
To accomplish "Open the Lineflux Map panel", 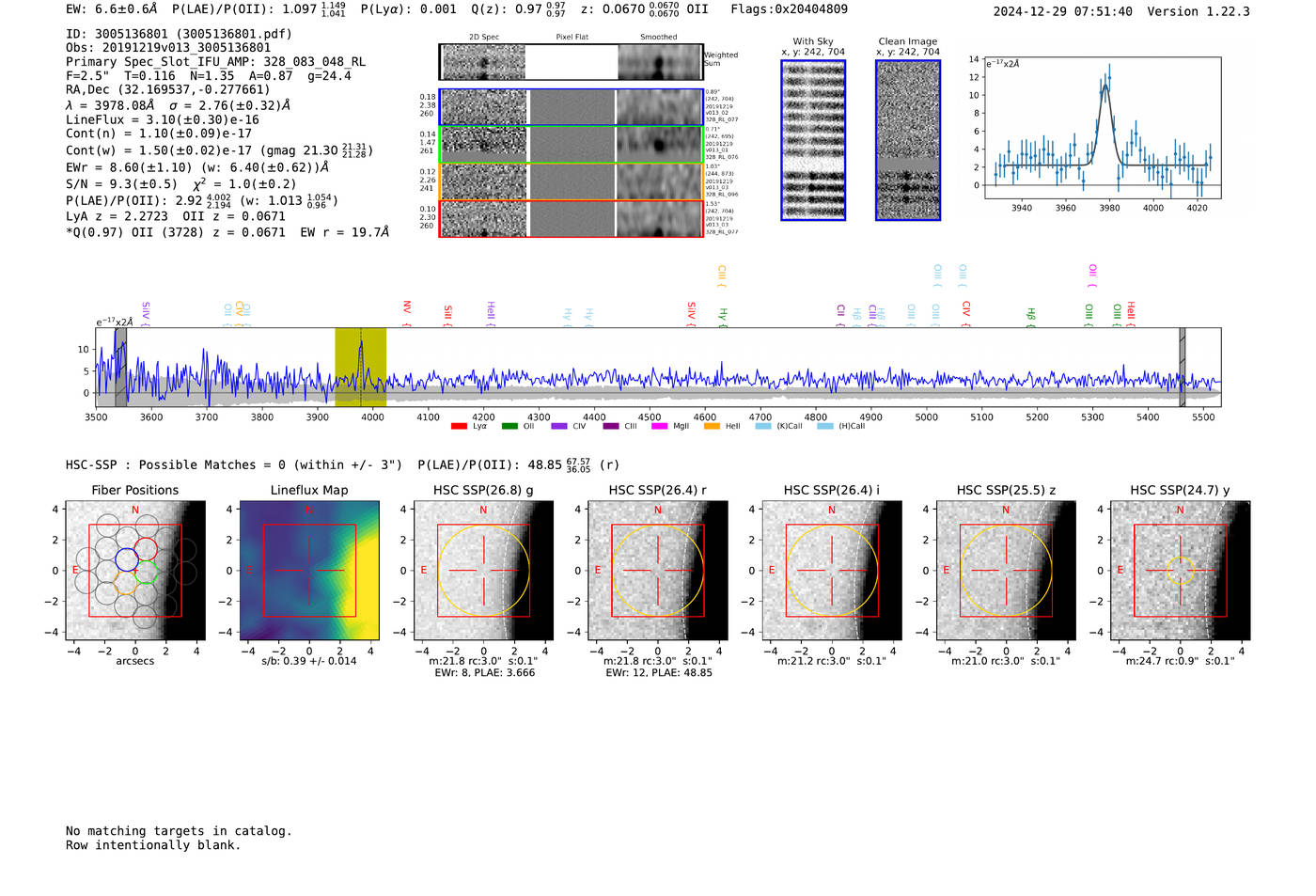I will [x=309, y=570].
